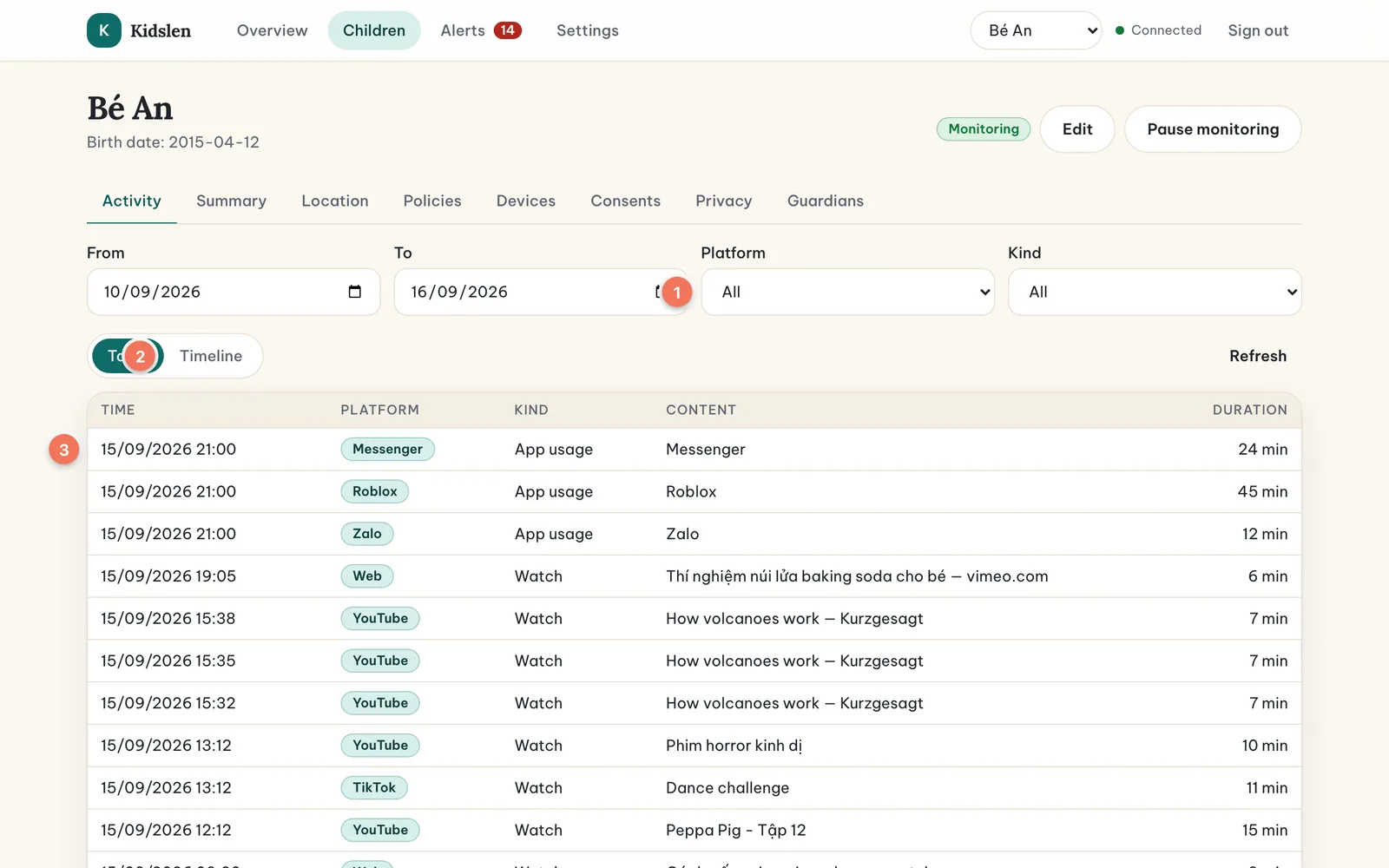Click the Zalo platform badge

pos(366,534)
